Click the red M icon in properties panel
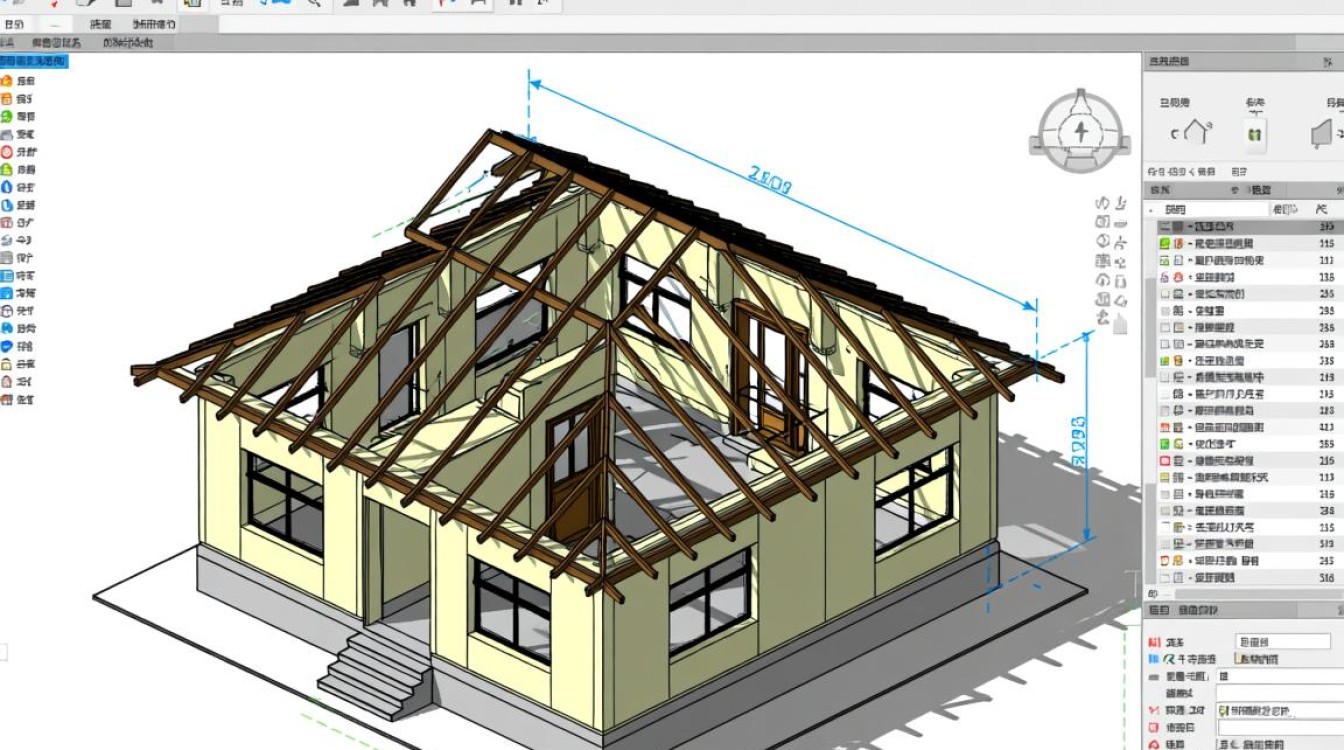Image resolution: width=1344 pixels, height=750 pixels. pos(1154,710)
